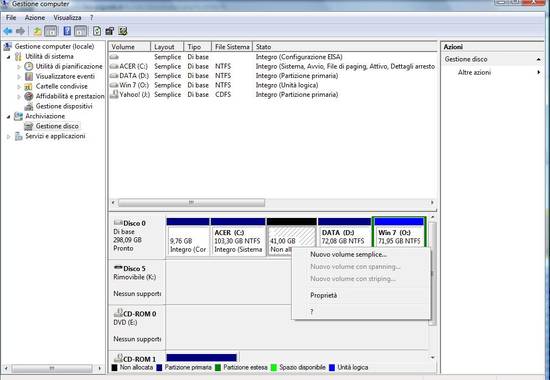Image resolution: width=550 pixels, height=380 pixels.
Task: Click the blue Back arrow in toolbar
Action: click(8, 31)
